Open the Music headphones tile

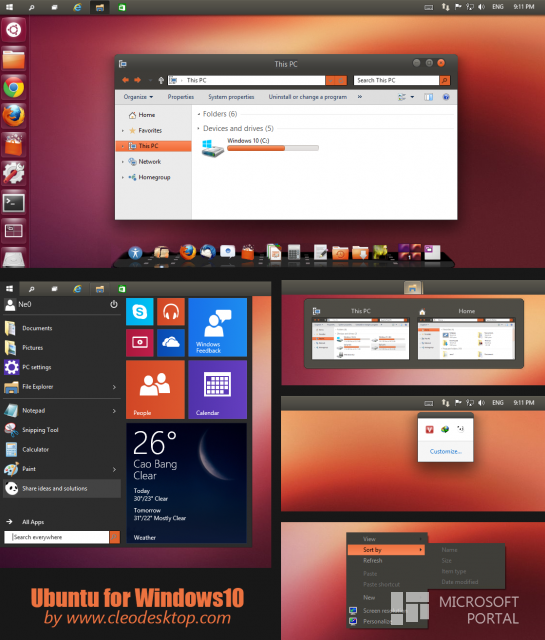click(x=171, y=311)
